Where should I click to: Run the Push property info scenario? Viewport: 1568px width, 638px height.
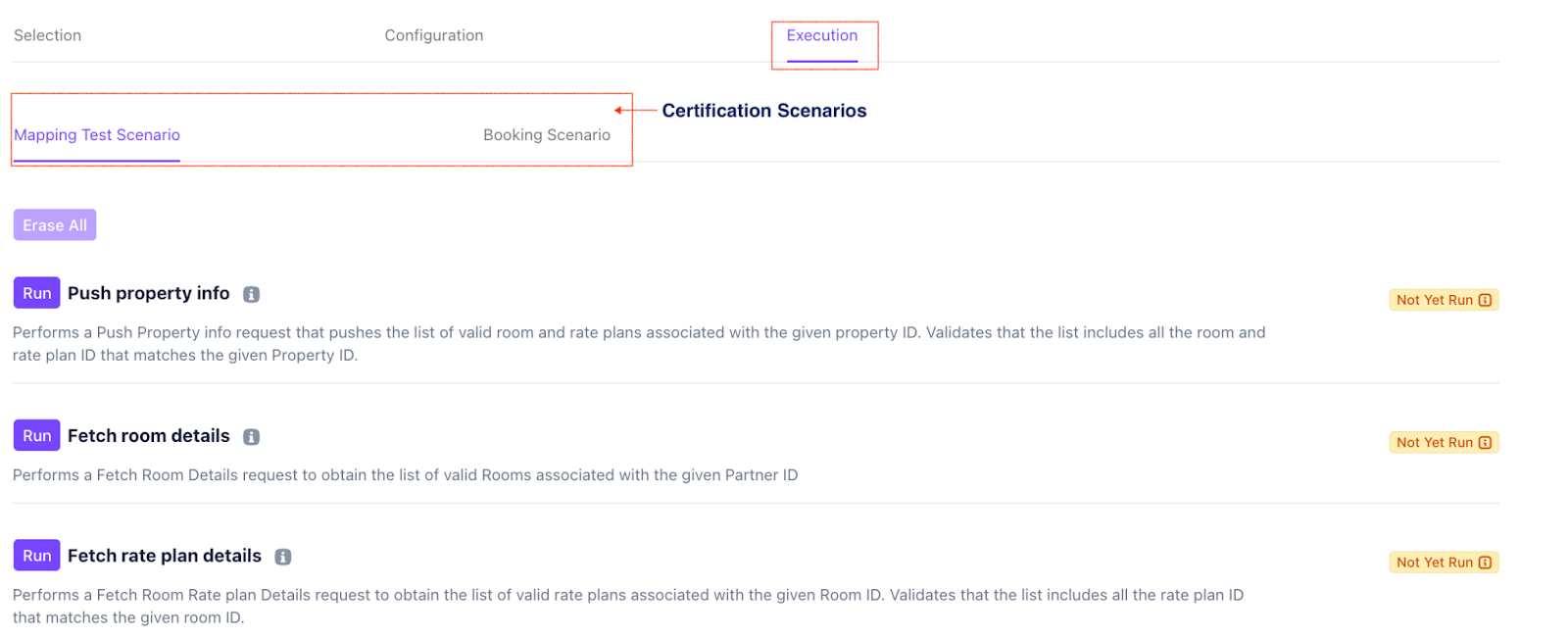coord(37,293)
